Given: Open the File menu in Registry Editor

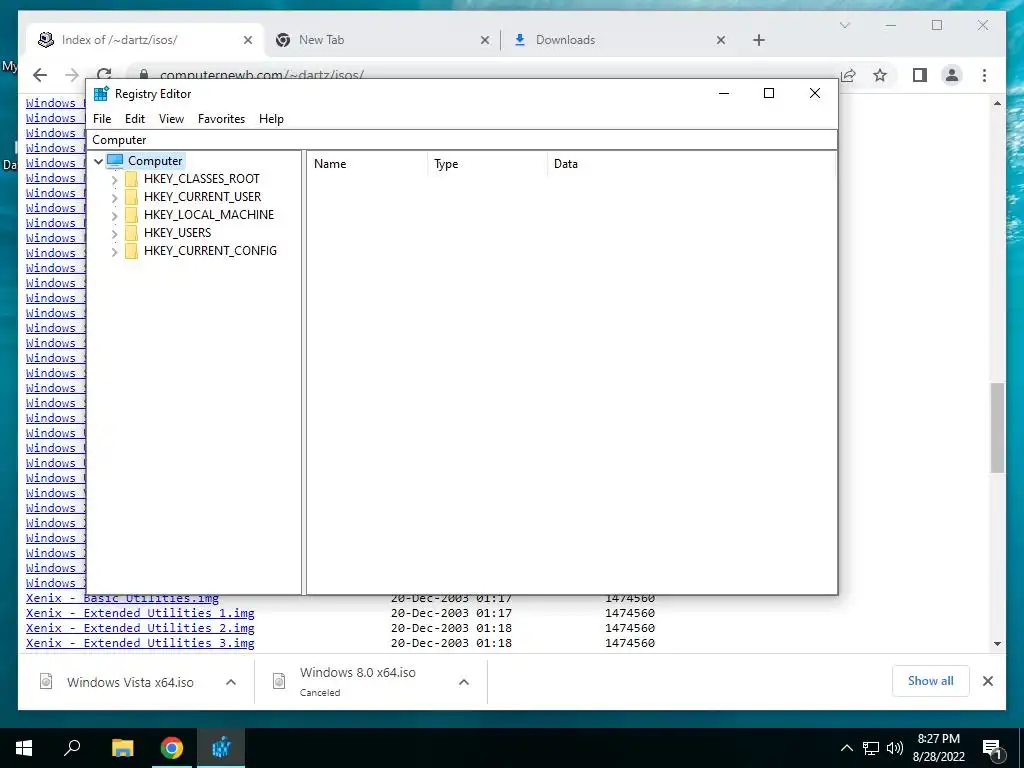Looking at the screenshot, I should point(102,119).
